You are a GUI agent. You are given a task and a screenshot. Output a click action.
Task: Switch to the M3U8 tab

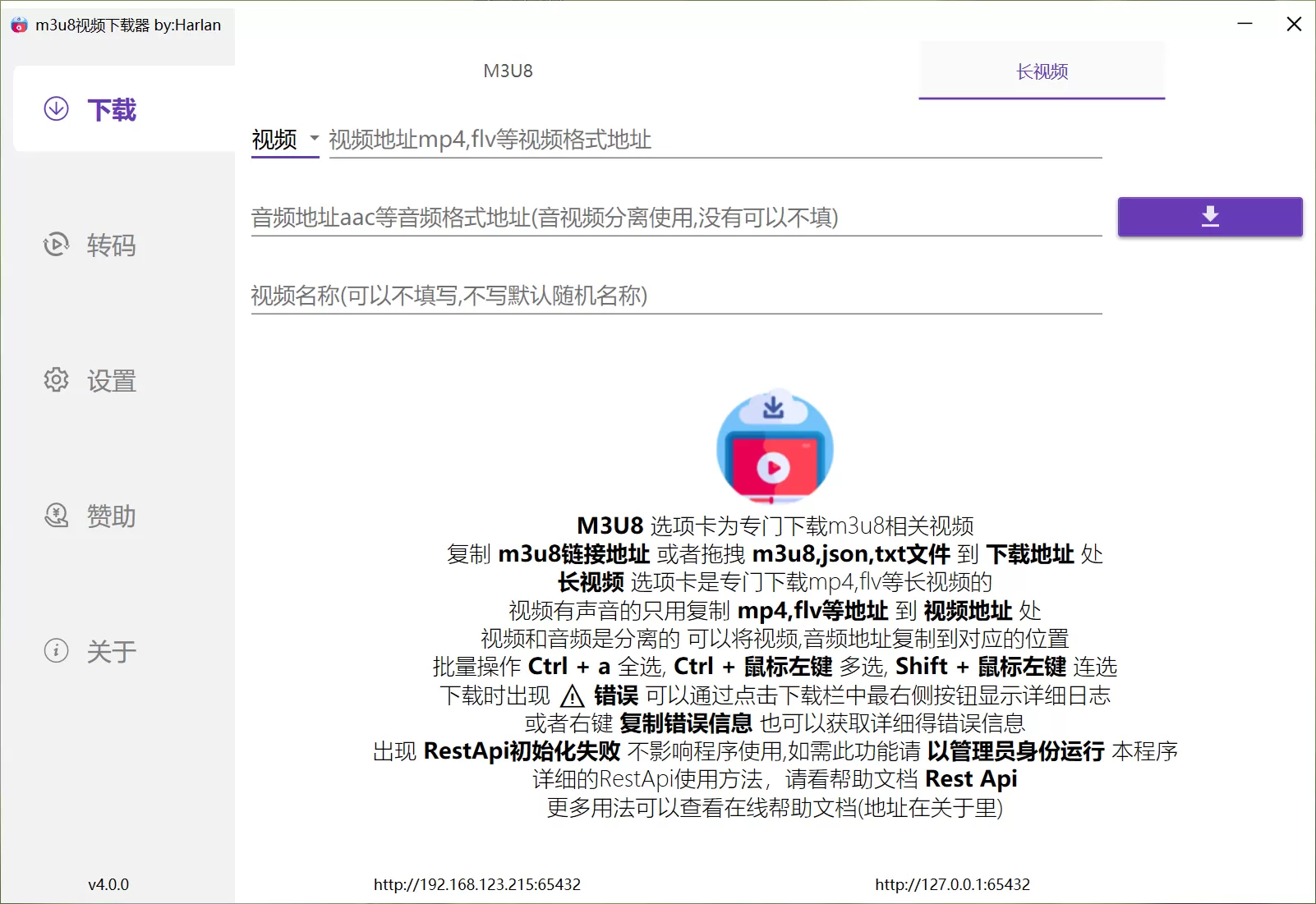pos(508,71)
